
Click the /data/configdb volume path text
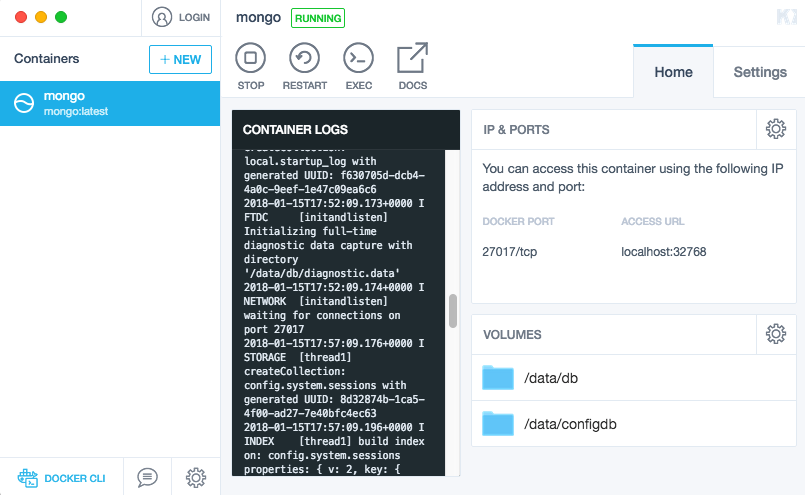click(570, 425)
